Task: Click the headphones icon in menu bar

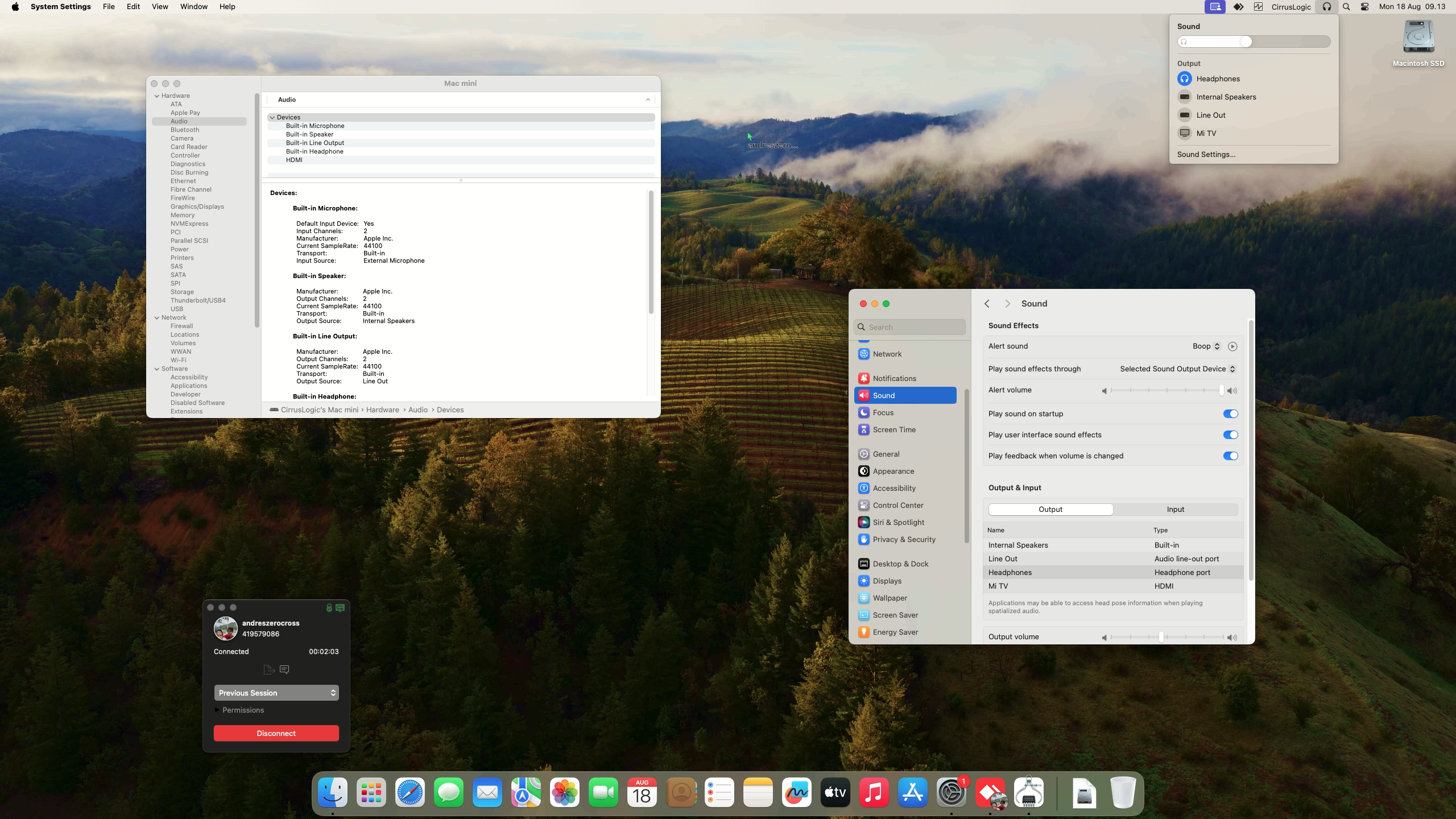Action: point(1326,7)
